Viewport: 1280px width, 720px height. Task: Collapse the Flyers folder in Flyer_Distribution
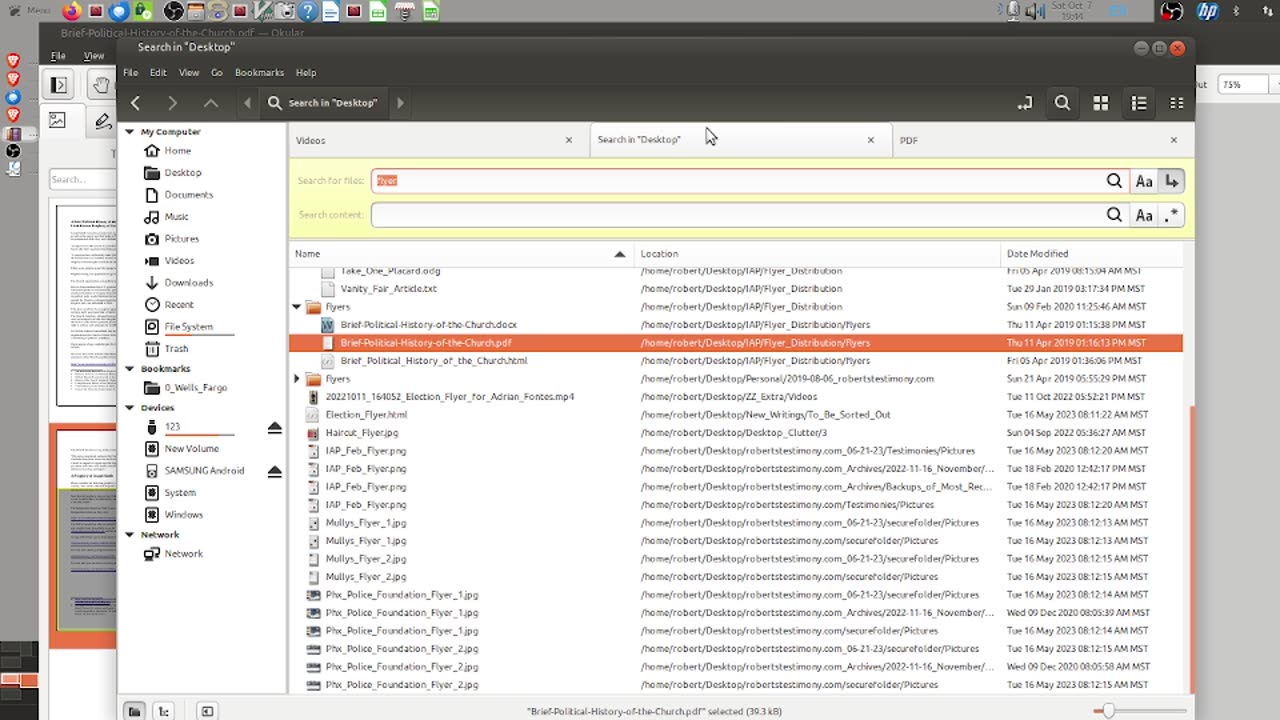(297, 307)
